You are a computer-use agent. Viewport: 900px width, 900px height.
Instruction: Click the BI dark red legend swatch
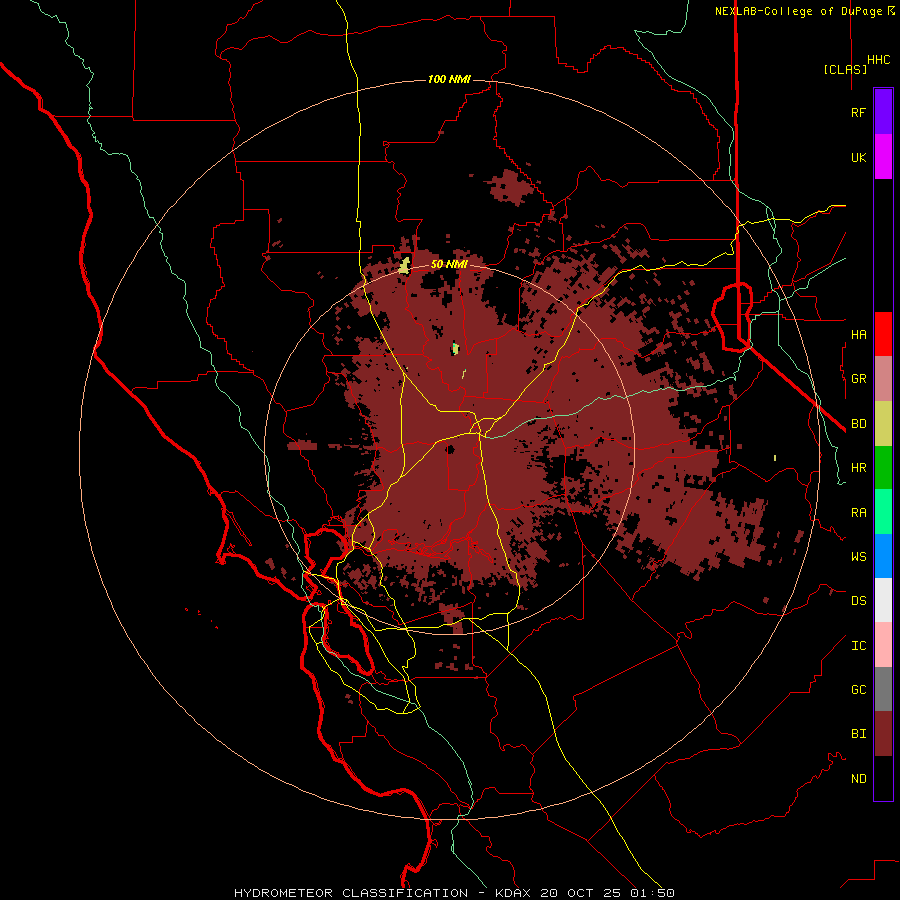click(x=883, y=734)
